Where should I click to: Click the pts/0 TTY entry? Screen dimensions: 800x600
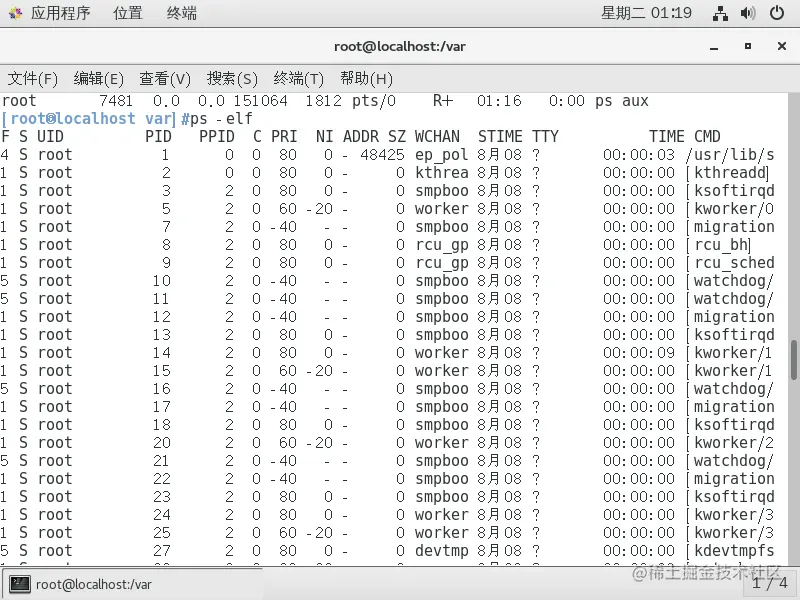click(373, 101)
